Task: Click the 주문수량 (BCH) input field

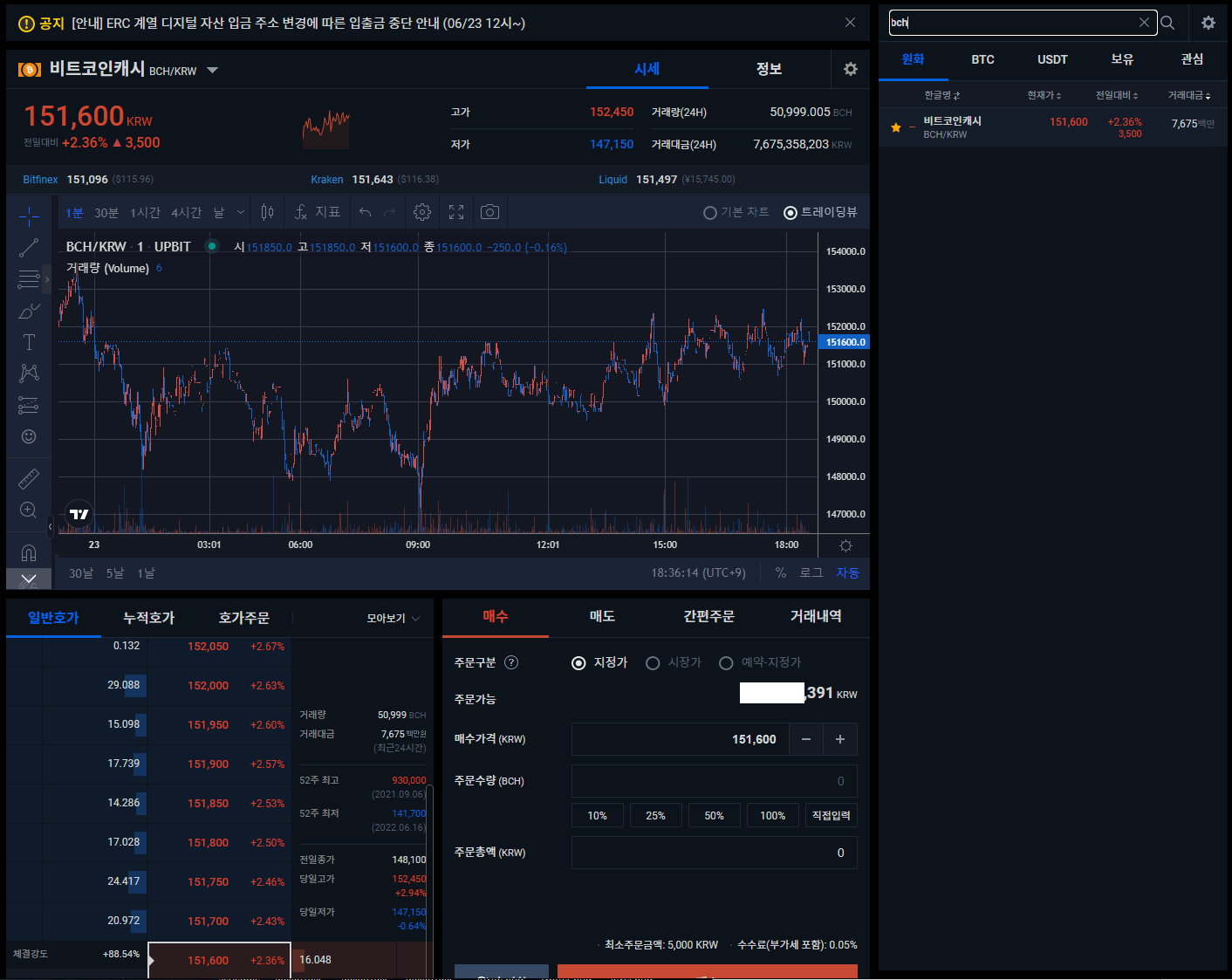Action: point(714,781)
